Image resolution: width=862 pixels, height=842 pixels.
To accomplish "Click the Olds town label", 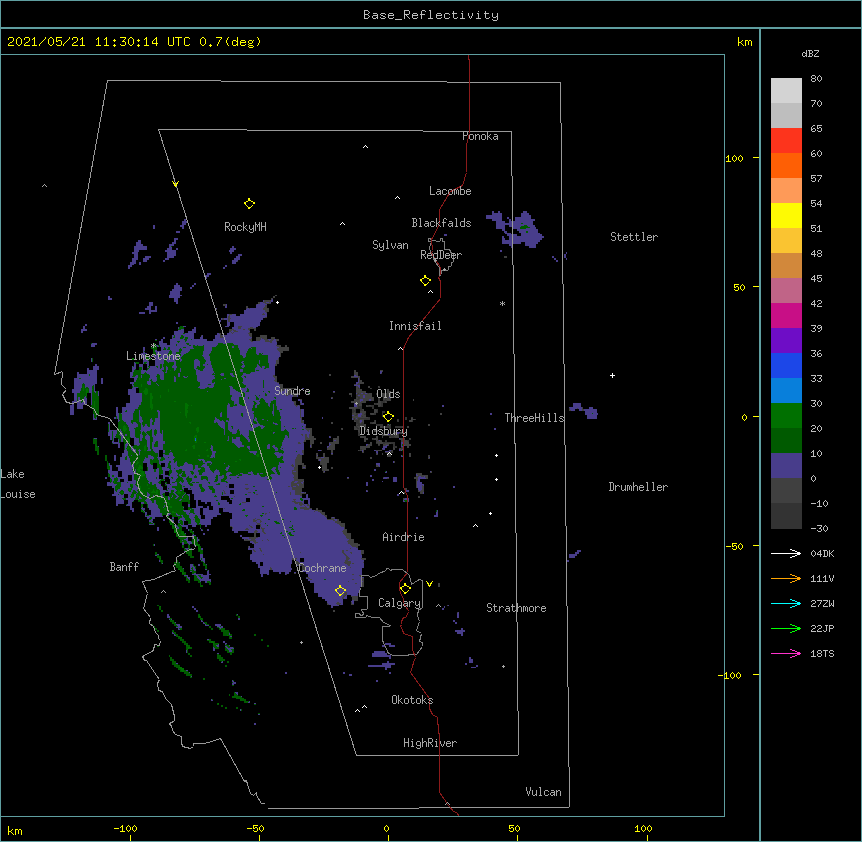I will point(388,394).
